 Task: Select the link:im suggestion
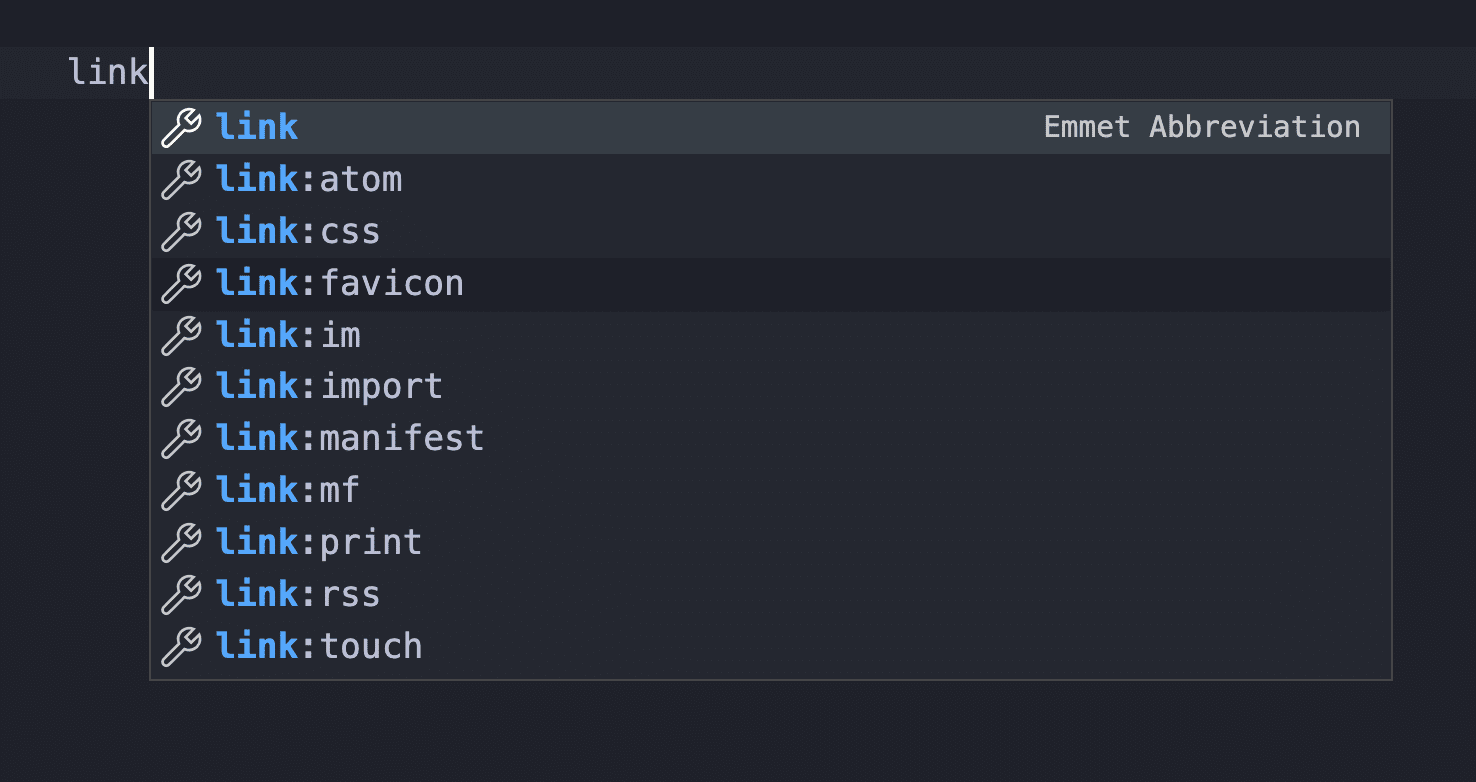[288, 335]
